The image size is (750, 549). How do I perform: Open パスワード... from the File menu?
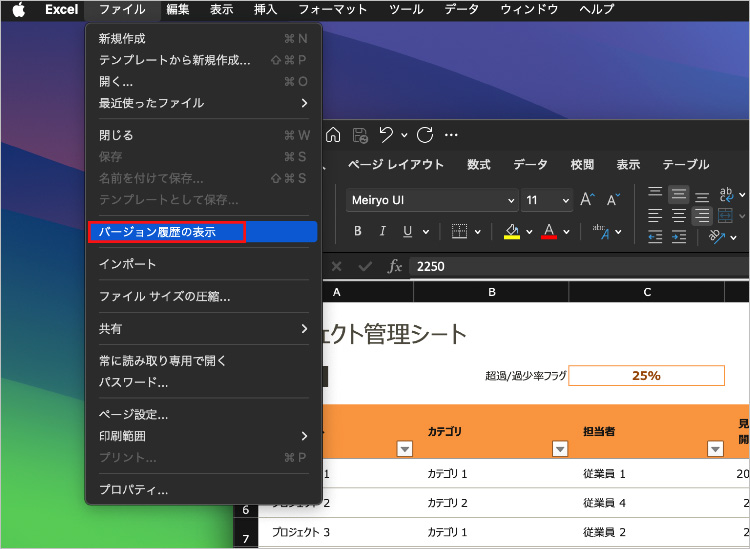[204, 382]
